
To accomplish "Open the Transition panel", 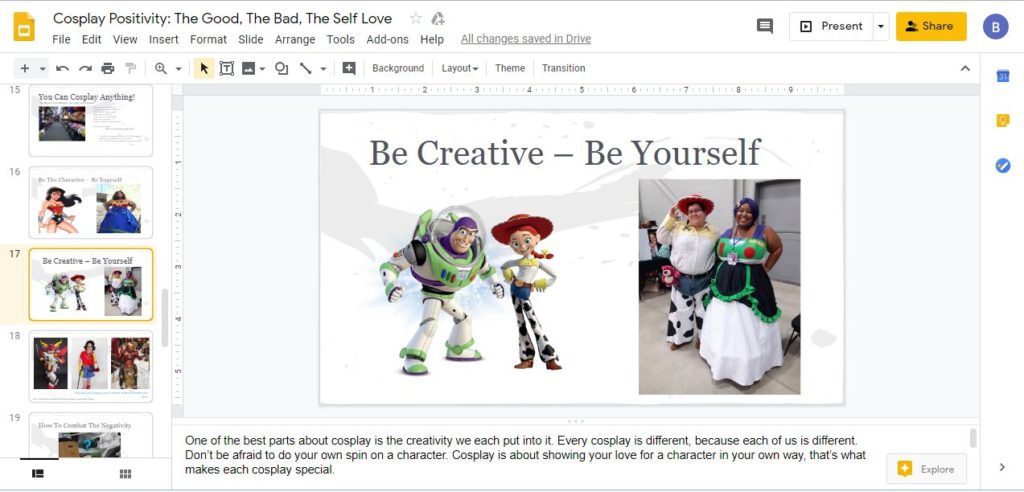I will (x=564, y=68).
